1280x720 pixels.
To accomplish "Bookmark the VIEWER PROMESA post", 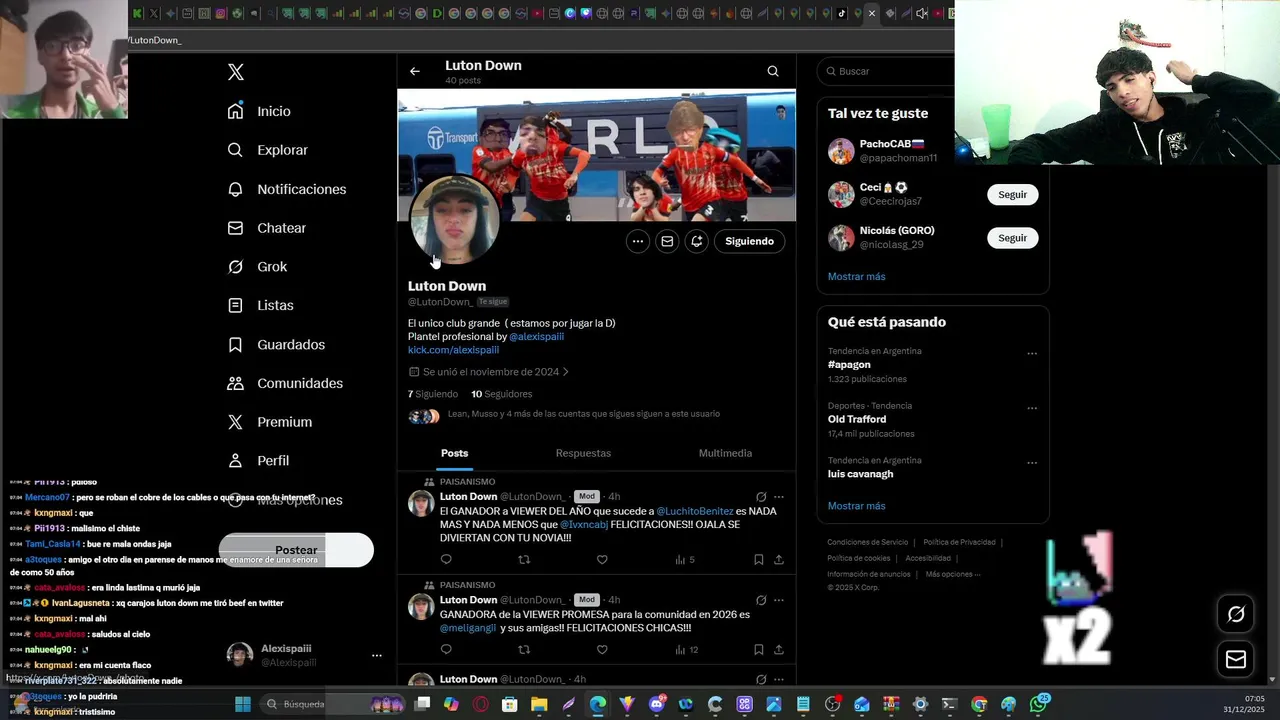I will (759, 650).
